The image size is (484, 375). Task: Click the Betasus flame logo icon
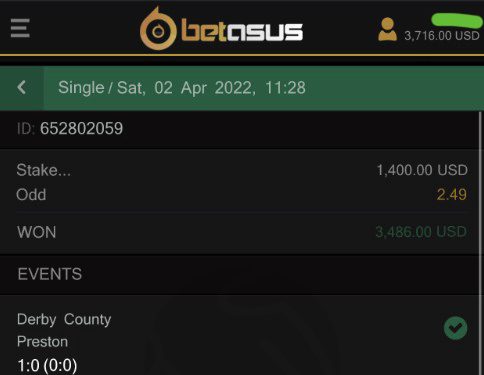(x=158, y=29)
